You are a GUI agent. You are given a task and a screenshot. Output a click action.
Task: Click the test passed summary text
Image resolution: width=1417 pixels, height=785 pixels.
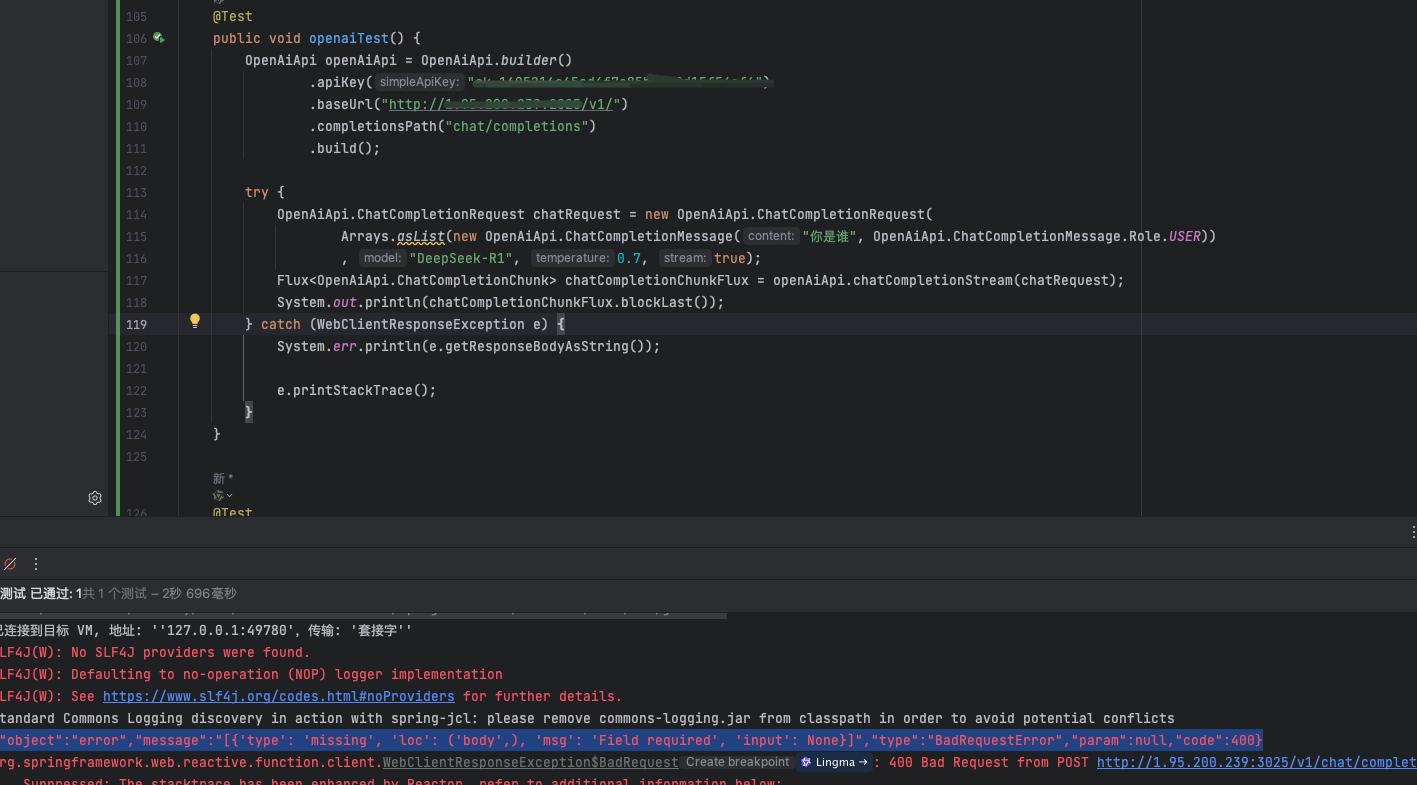[118, 593]
